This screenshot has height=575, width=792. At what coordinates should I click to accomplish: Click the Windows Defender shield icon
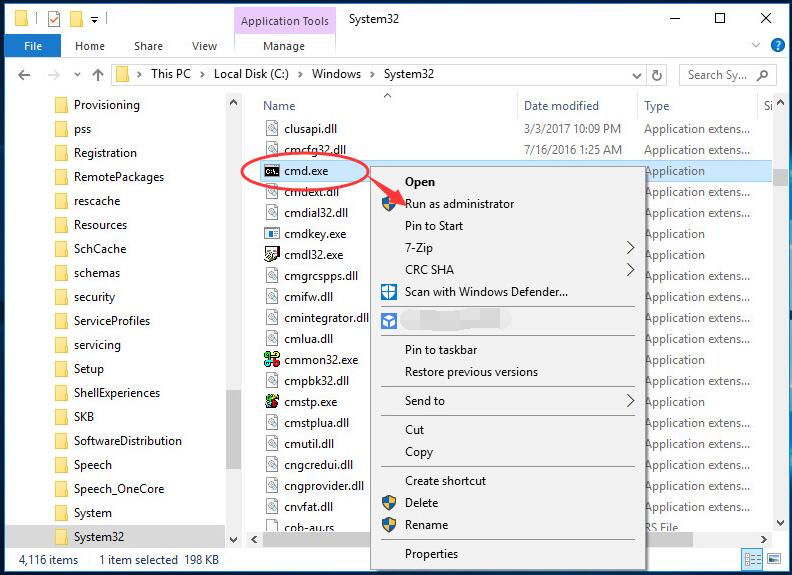(388, 292)
